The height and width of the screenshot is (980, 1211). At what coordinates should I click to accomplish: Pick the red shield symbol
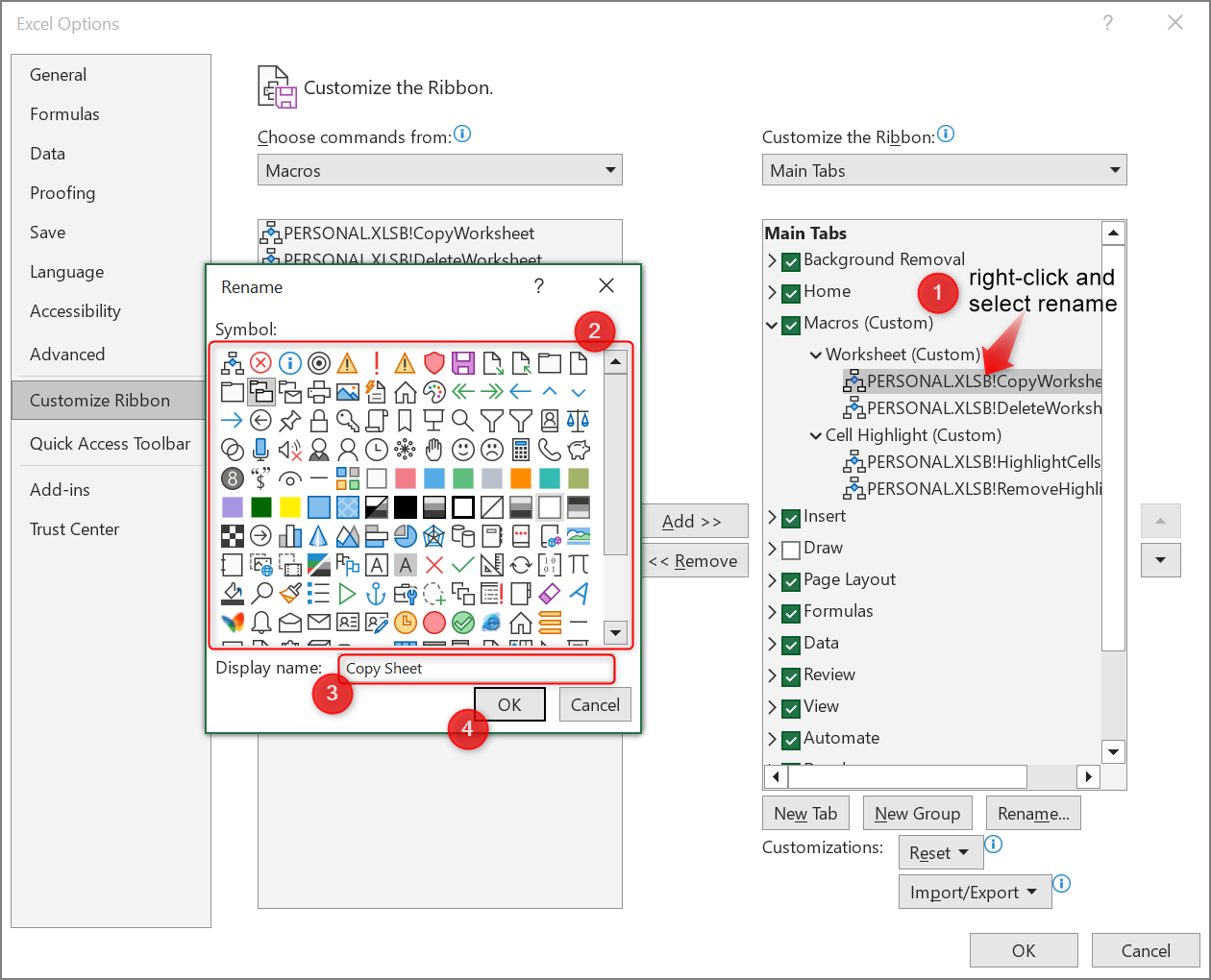(434, 362)
